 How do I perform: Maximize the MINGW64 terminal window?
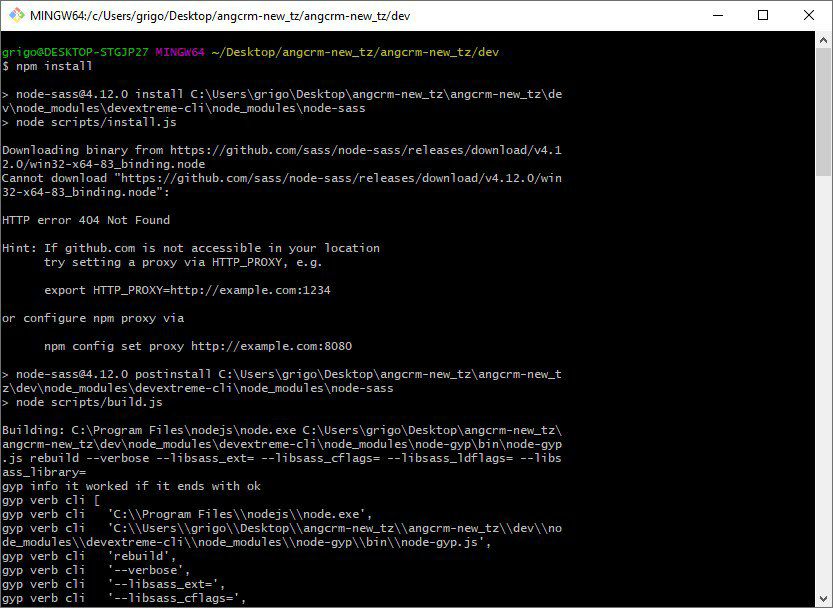pos(763,15)
